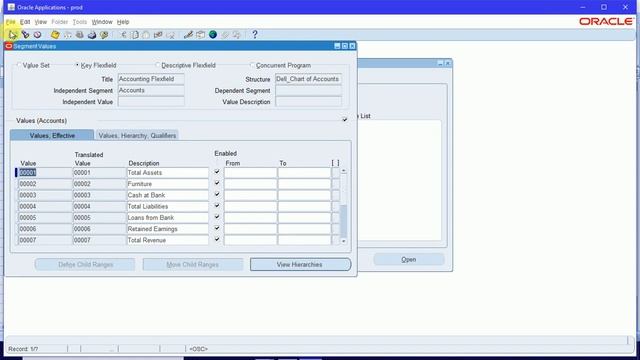Select the Key Flexfield radio button
Image resolution: width=640 pixels, height=360 pixels.
pyautogui.click(x=77, y=65)
